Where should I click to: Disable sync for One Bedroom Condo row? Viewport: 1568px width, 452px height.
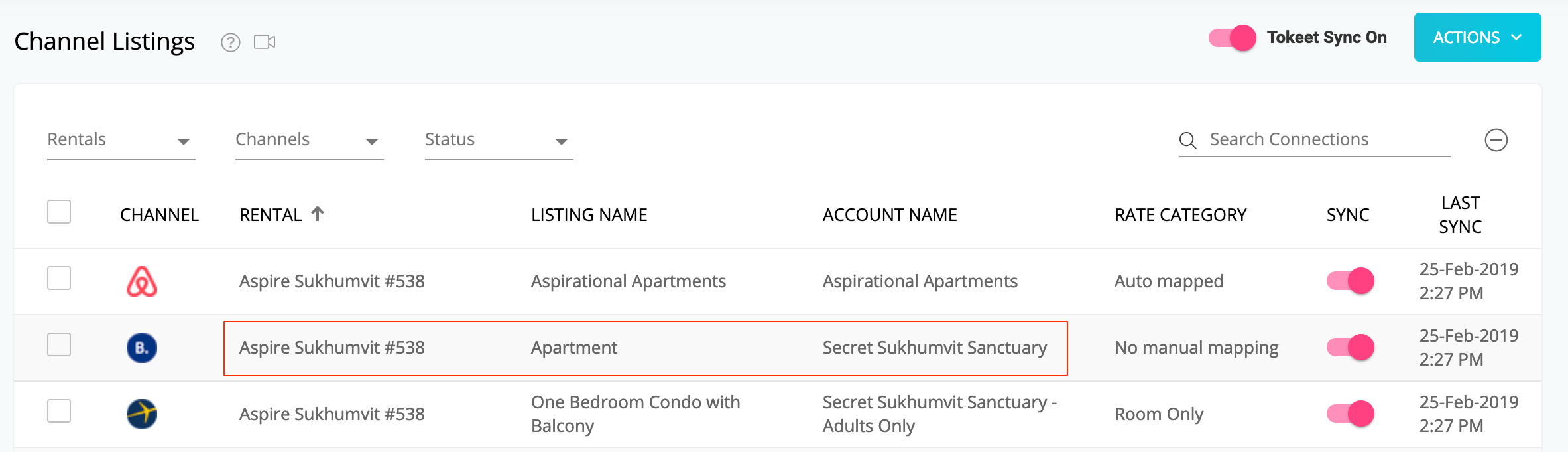point(1351,414)
